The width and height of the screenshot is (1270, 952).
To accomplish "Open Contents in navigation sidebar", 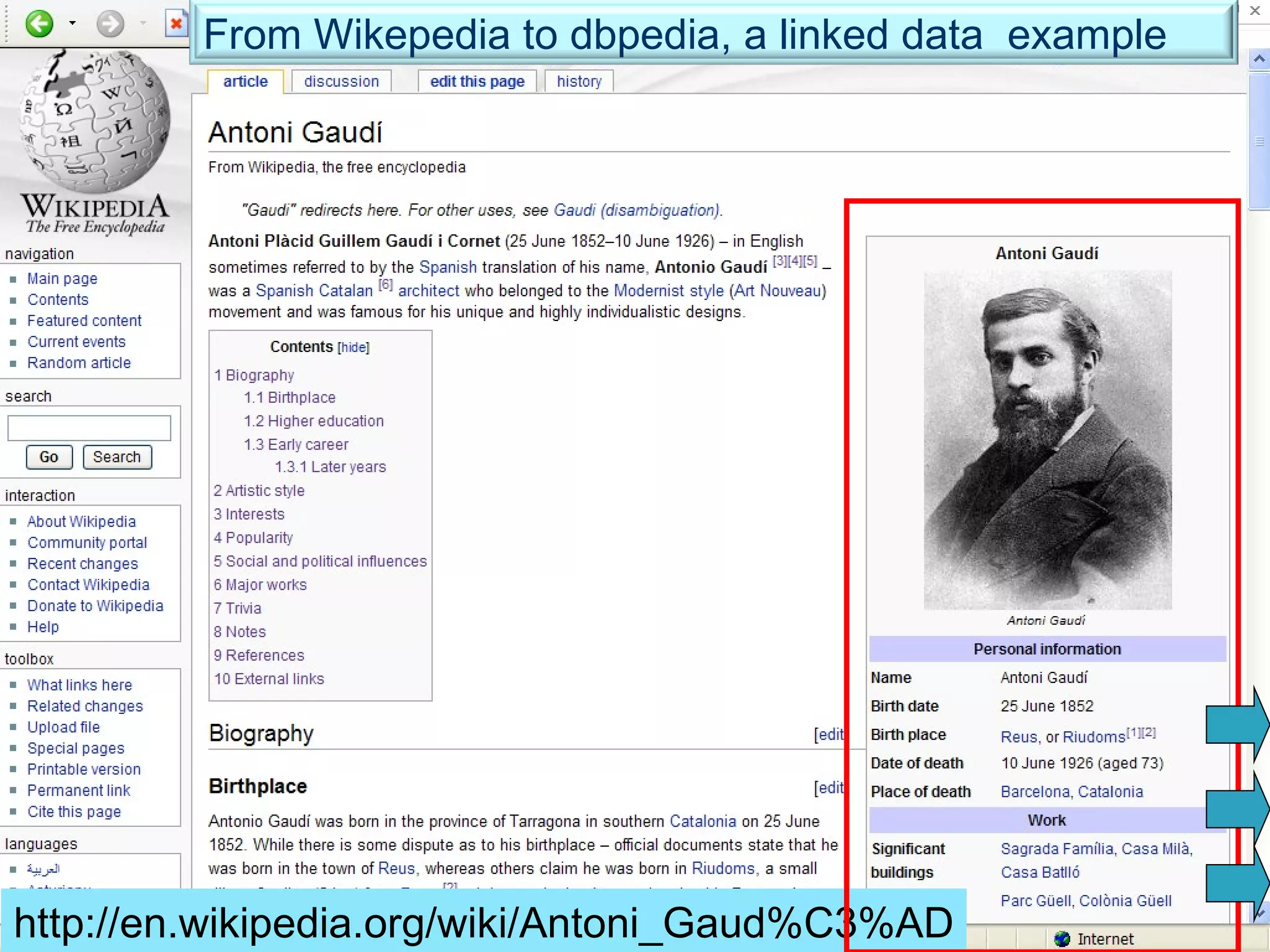I will tap(58, 299).
